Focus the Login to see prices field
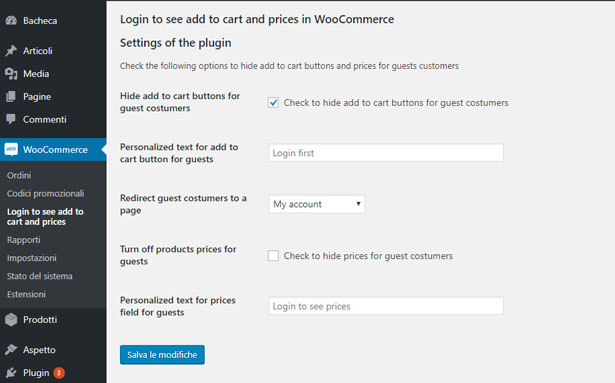The height and width of the screenshot is (383, 615). click(386, 306)
